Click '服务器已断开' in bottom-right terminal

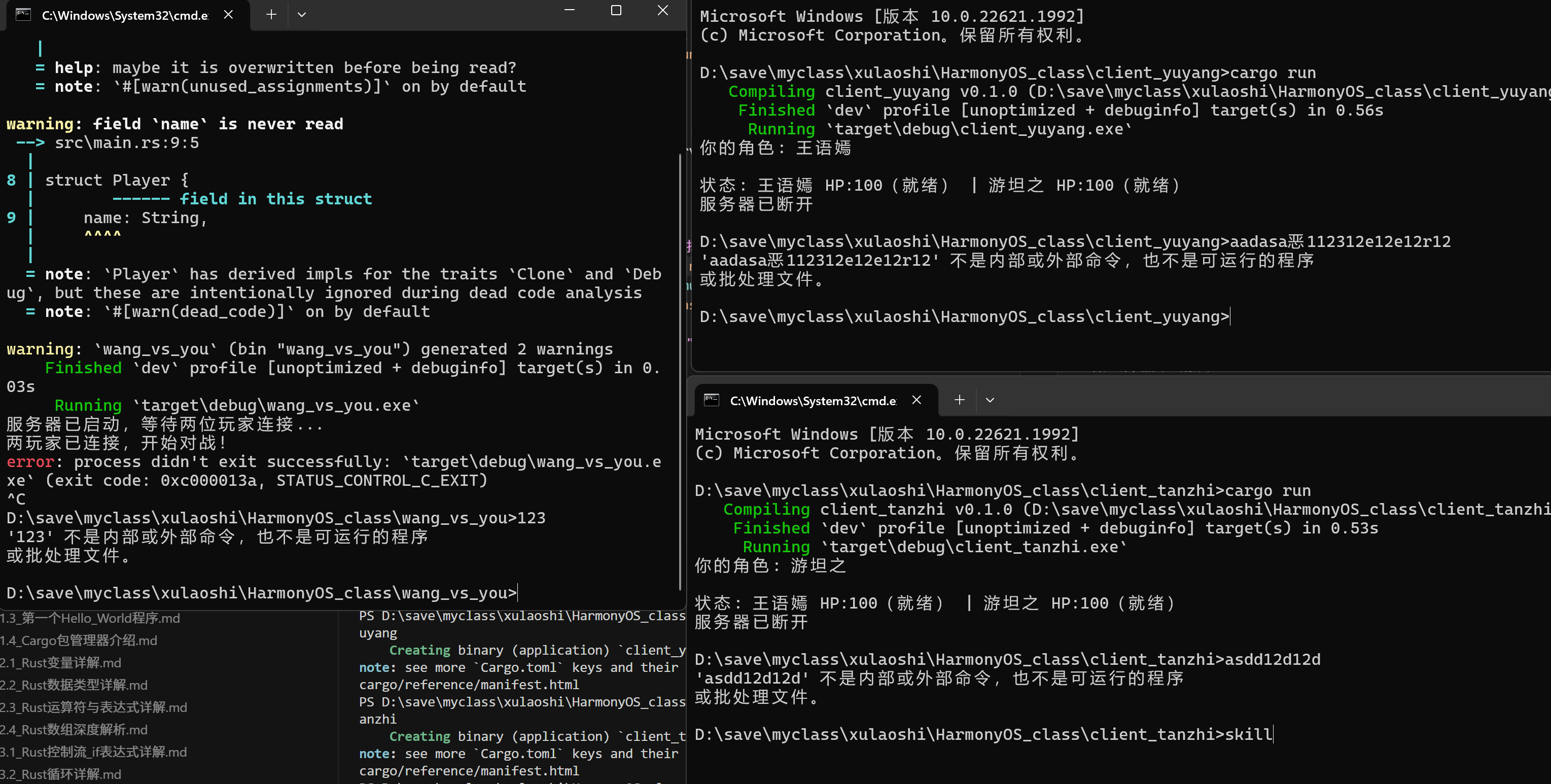[751, 622]
